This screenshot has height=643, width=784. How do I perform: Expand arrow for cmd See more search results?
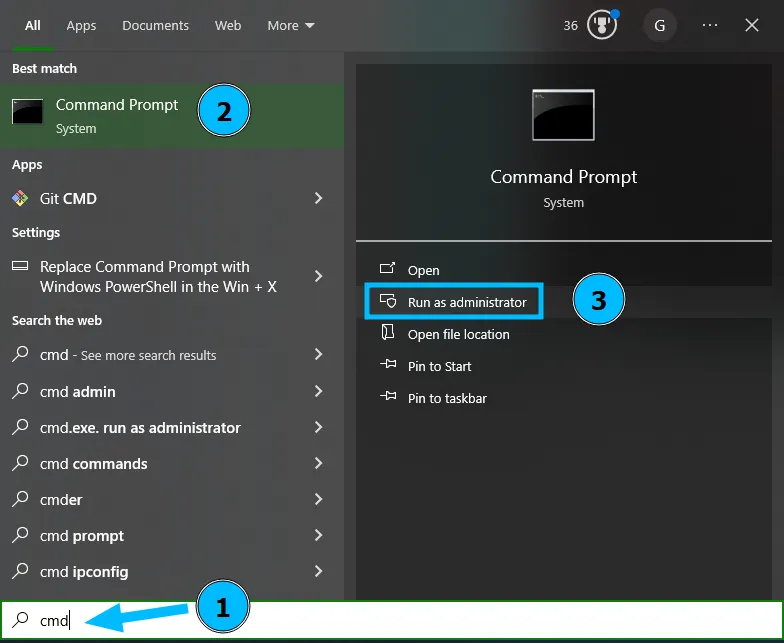(318, 354)
